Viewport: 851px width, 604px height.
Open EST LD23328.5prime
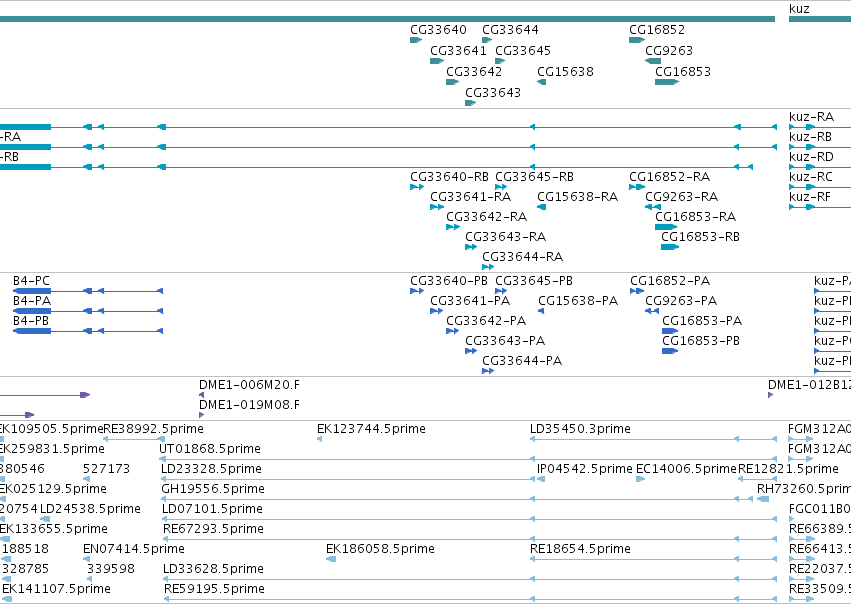coord(211,469)
